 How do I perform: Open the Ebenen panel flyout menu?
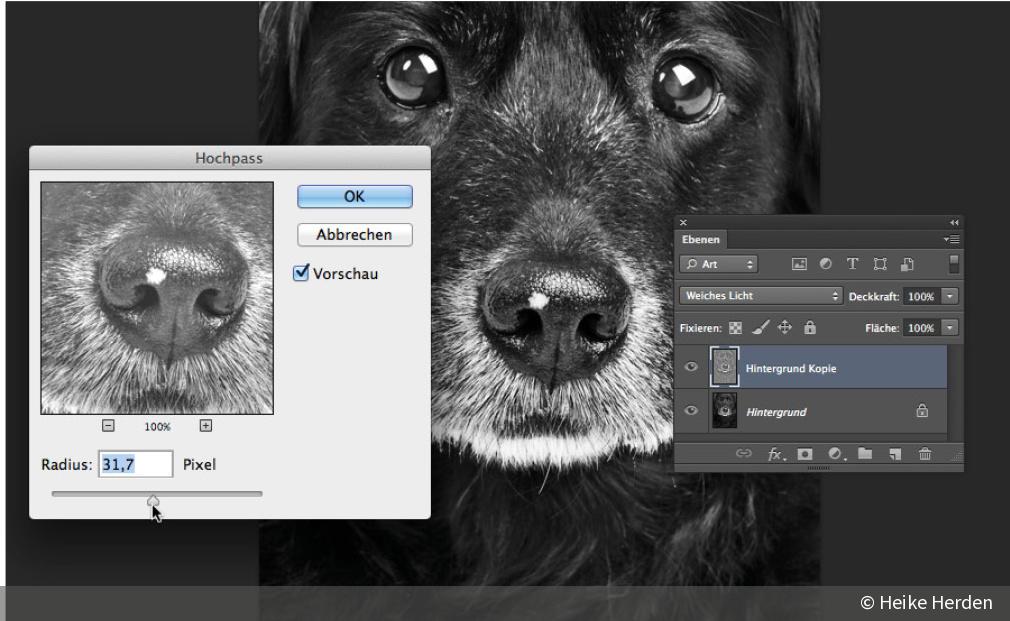[952, 240]
